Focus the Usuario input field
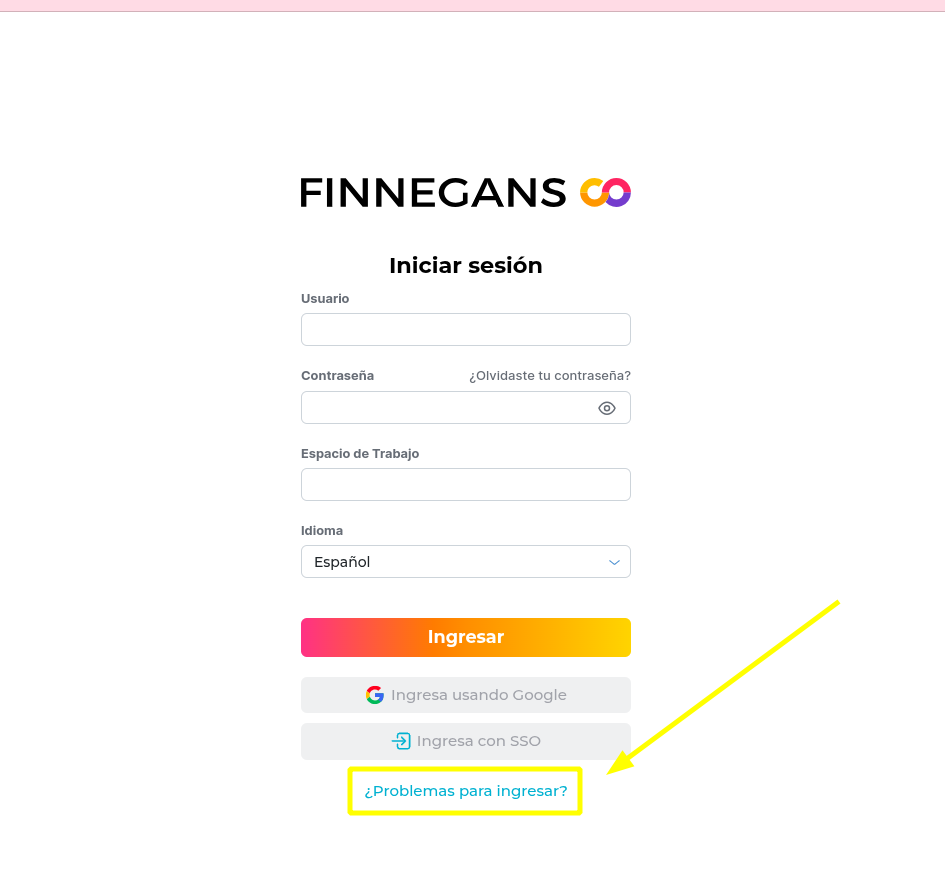This screenshot has height=884, width=945. tap(465, 330)
